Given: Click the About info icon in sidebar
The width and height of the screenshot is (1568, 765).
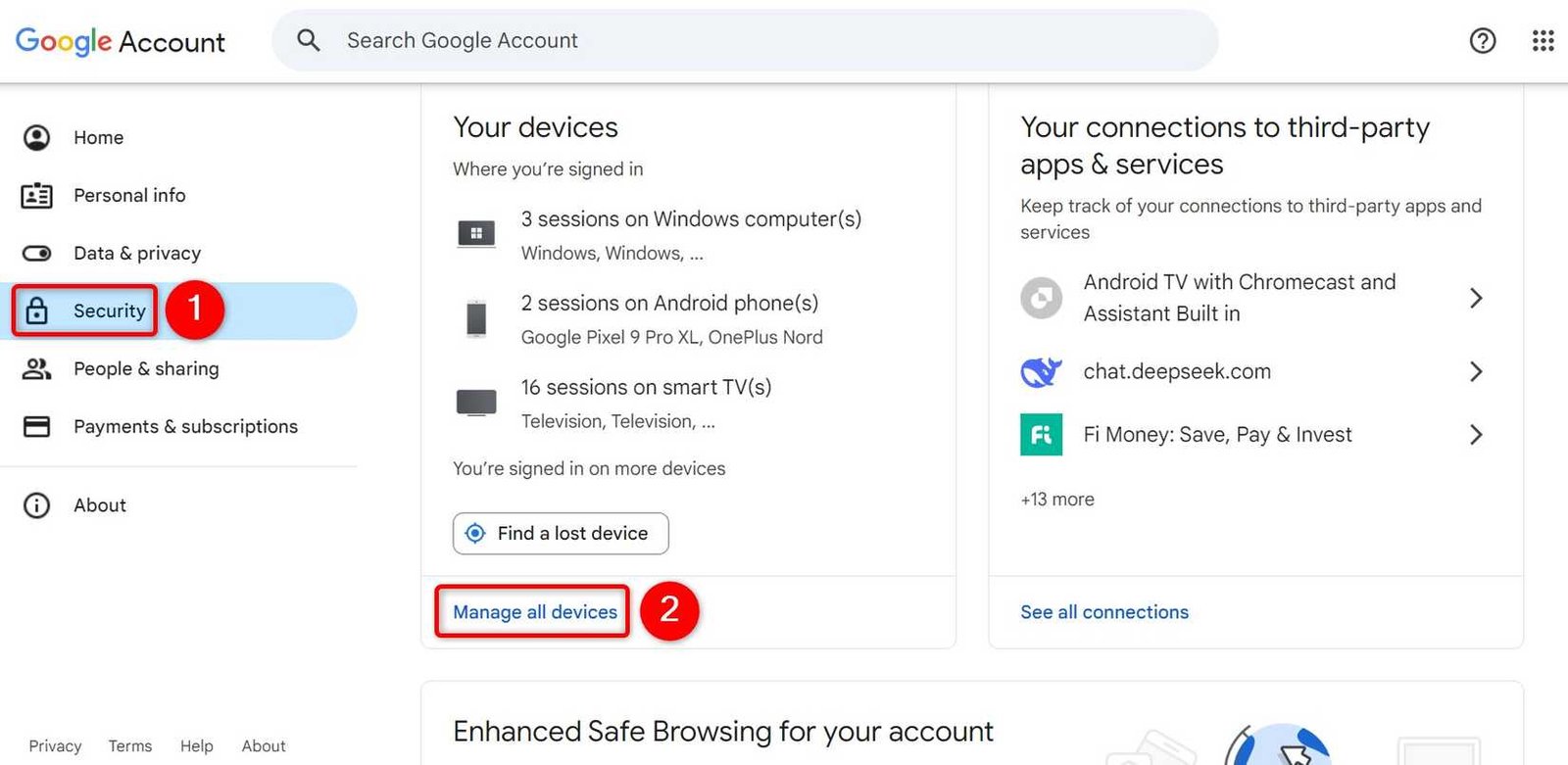Looking at the screenshot, I should point(36,505).
